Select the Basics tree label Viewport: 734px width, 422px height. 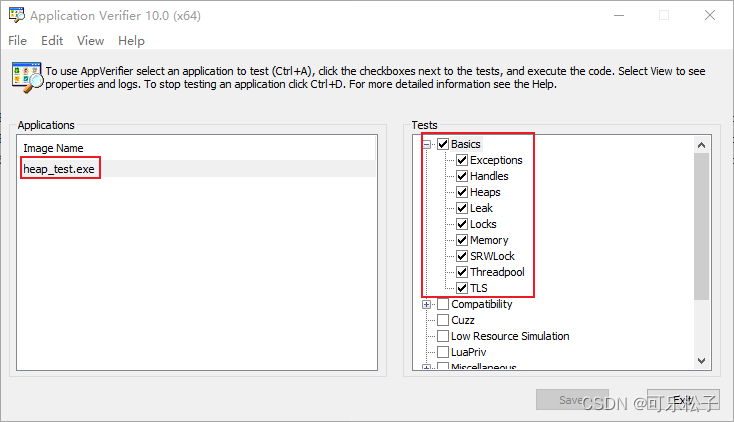[466, 144]
